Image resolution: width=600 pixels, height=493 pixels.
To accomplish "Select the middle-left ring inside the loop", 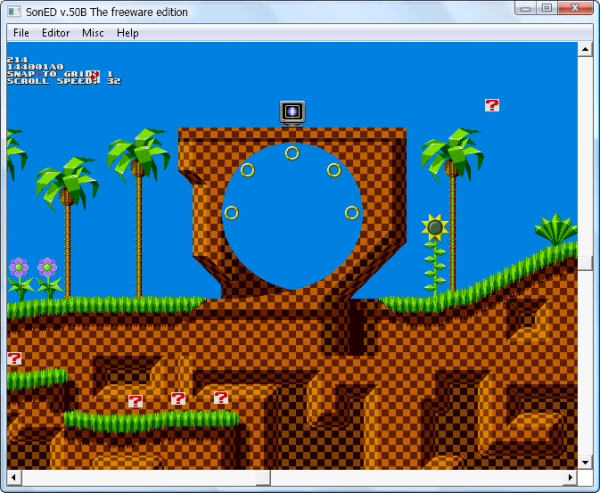I will click(x=232, y=213).
